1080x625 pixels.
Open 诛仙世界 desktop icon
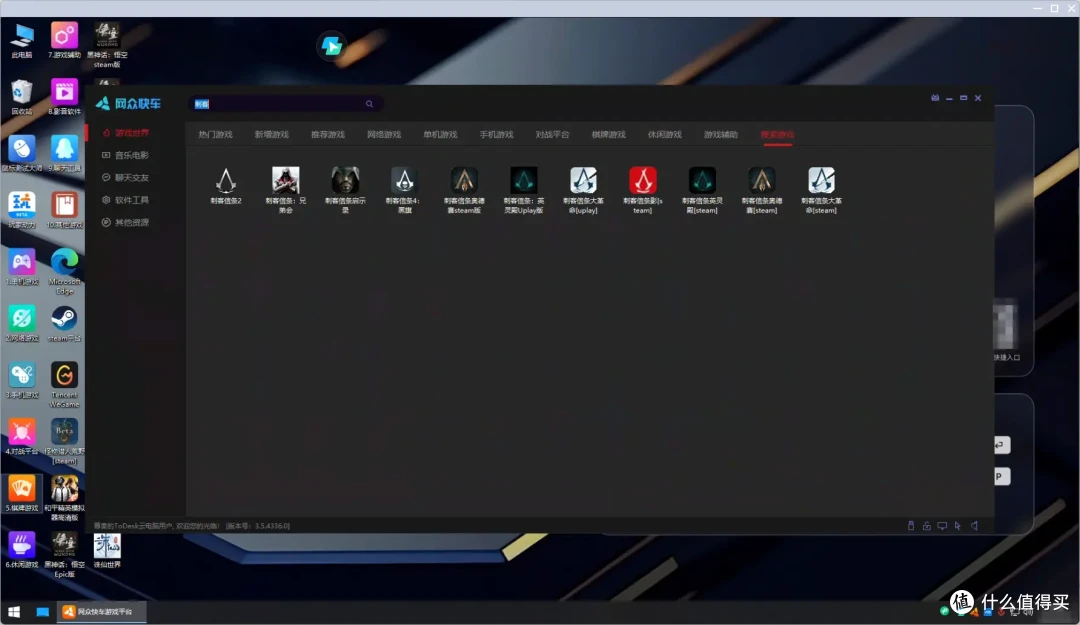click(x=107, y=550)
